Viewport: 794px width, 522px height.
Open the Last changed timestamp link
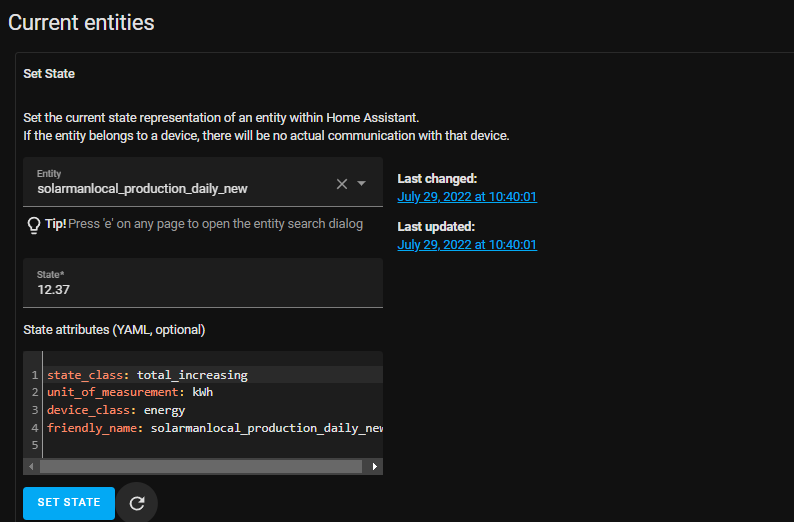(x=467, y=196)
